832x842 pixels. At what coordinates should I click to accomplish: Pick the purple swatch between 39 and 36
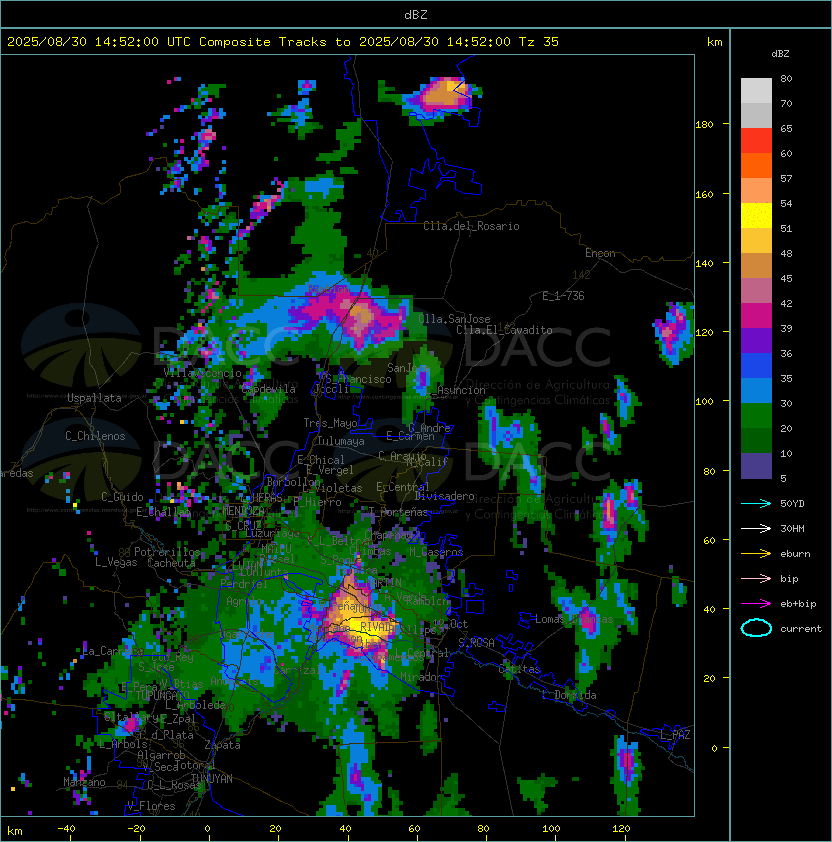tap(756, 340)
